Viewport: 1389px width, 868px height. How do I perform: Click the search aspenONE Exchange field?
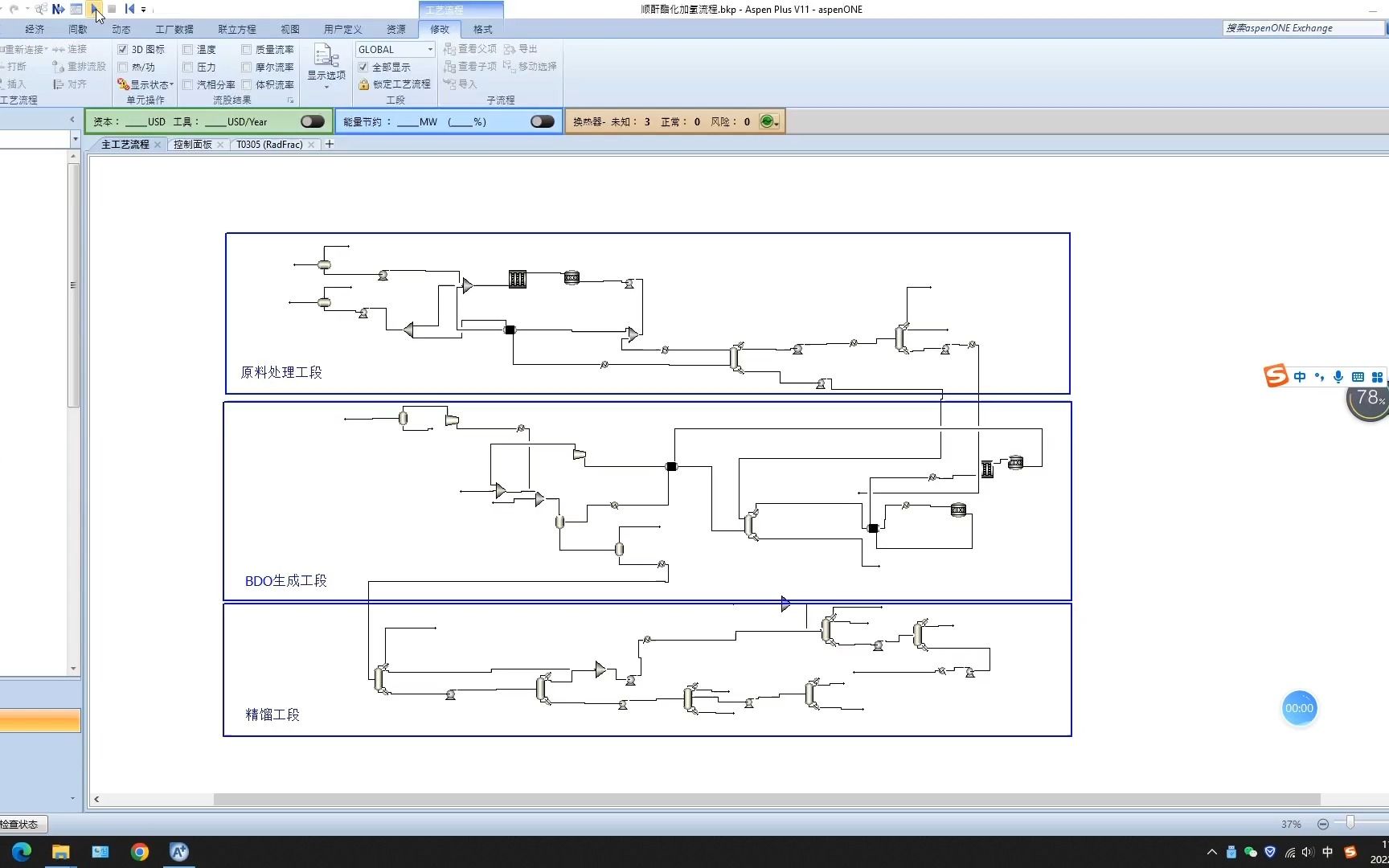pos(1304,28)
